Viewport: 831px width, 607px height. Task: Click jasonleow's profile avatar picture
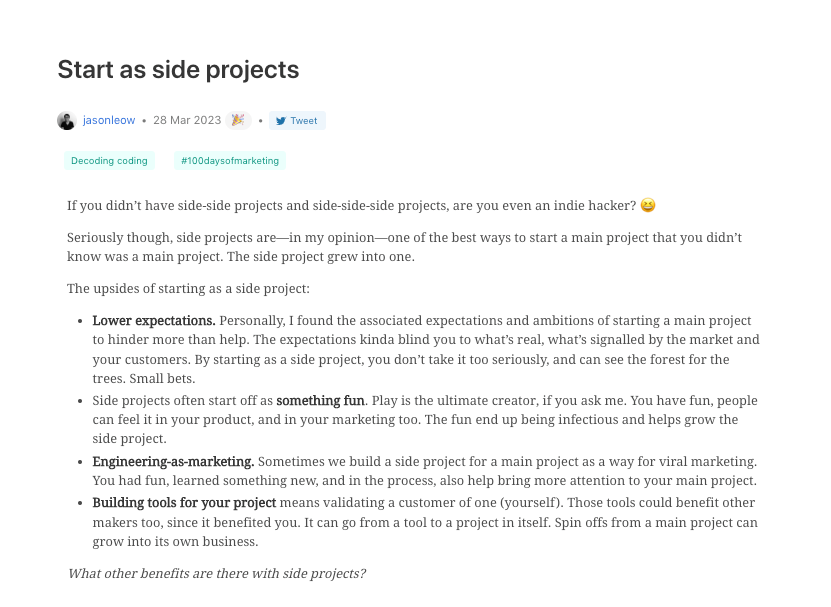(66, 121)
